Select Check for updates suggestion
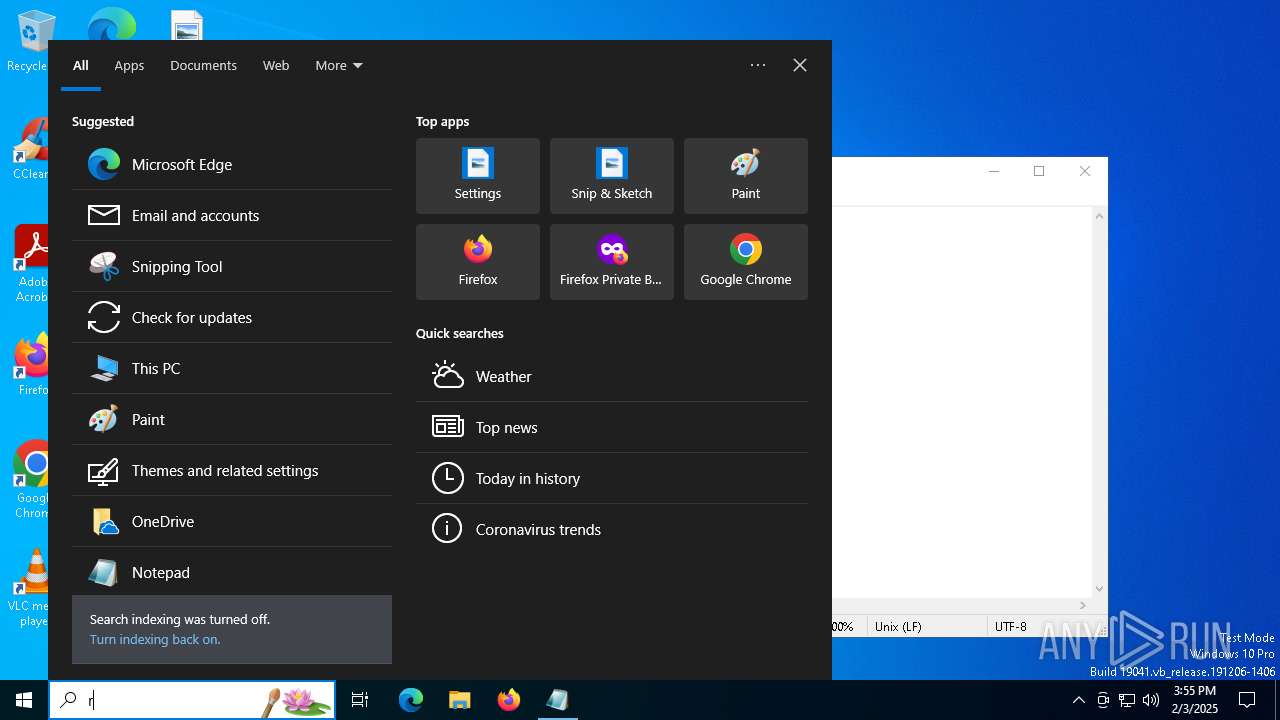 [x=232, y=317]
